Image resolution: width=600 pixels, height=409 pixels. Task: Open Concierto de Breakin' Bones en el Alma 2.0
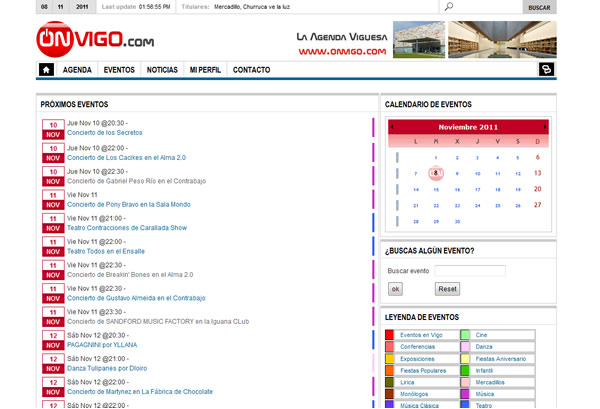coord(130,275)
